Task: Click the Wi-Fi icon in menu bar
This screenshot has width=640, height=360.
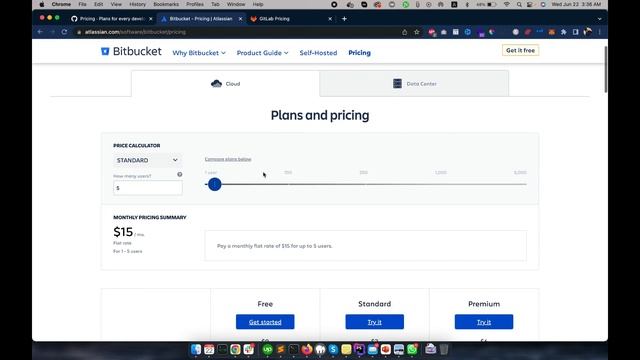Action: (507, 4)
